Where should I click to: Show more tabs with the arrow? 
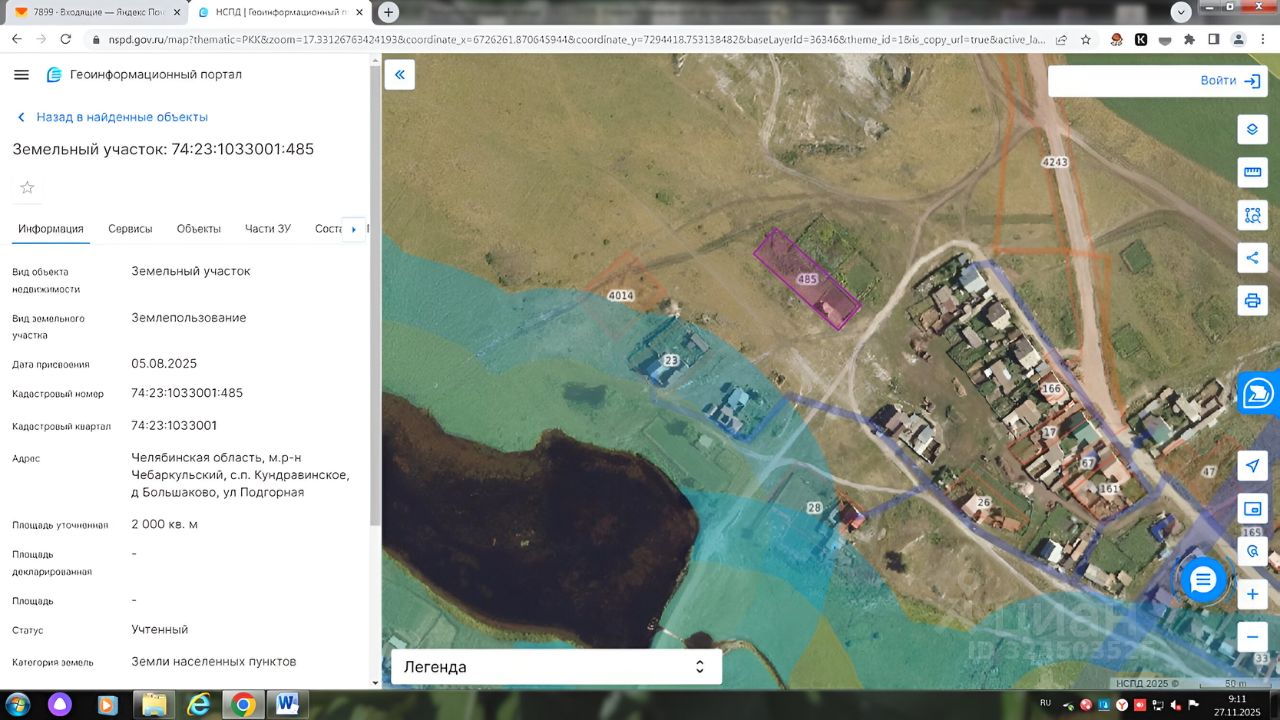pyautogui.click(x=353, y=229)
